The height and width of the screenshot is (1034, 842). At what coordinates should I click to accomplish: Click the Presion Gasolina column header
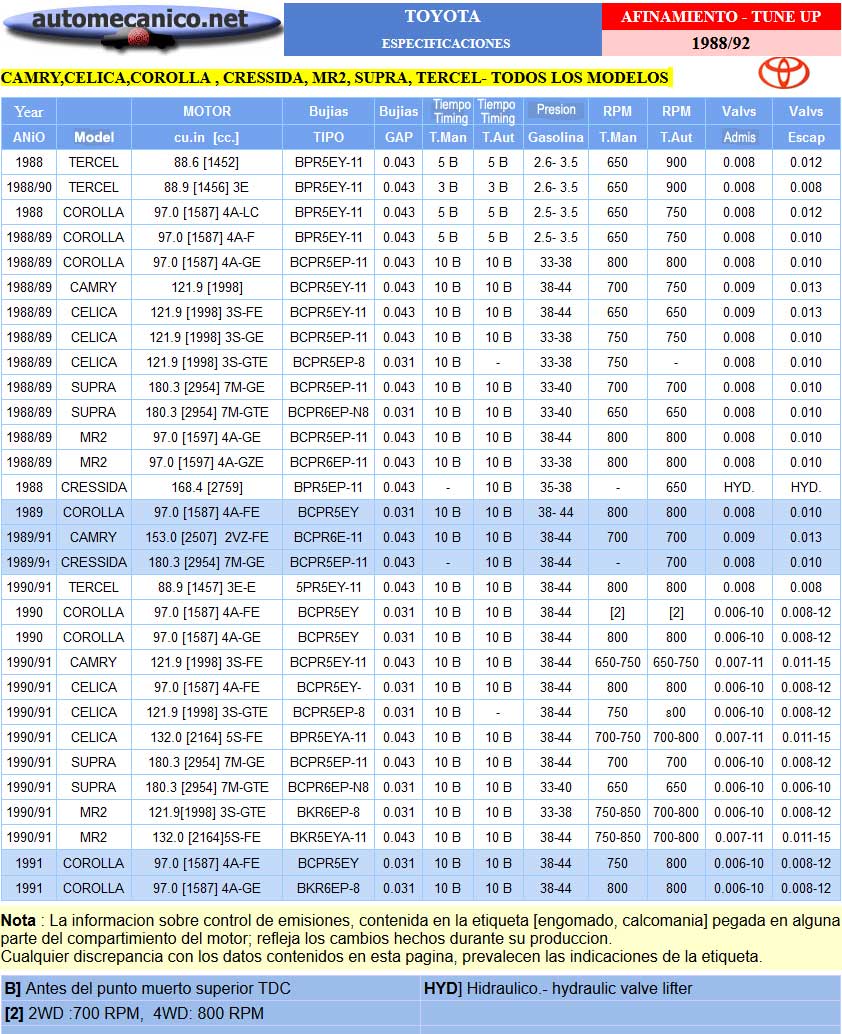[556, 124]
